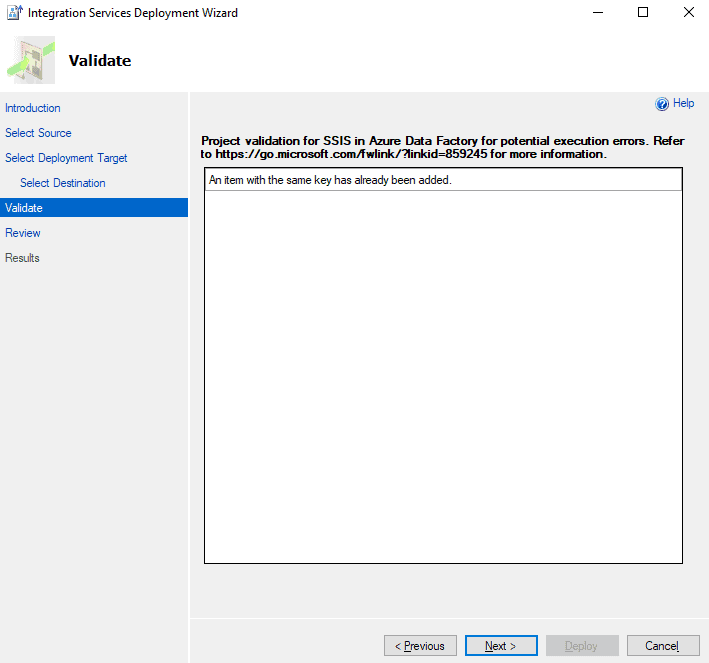Maximize the Deployment Wizard window
The height and width of the screenshot is (663, 709).
click(643, 12)
